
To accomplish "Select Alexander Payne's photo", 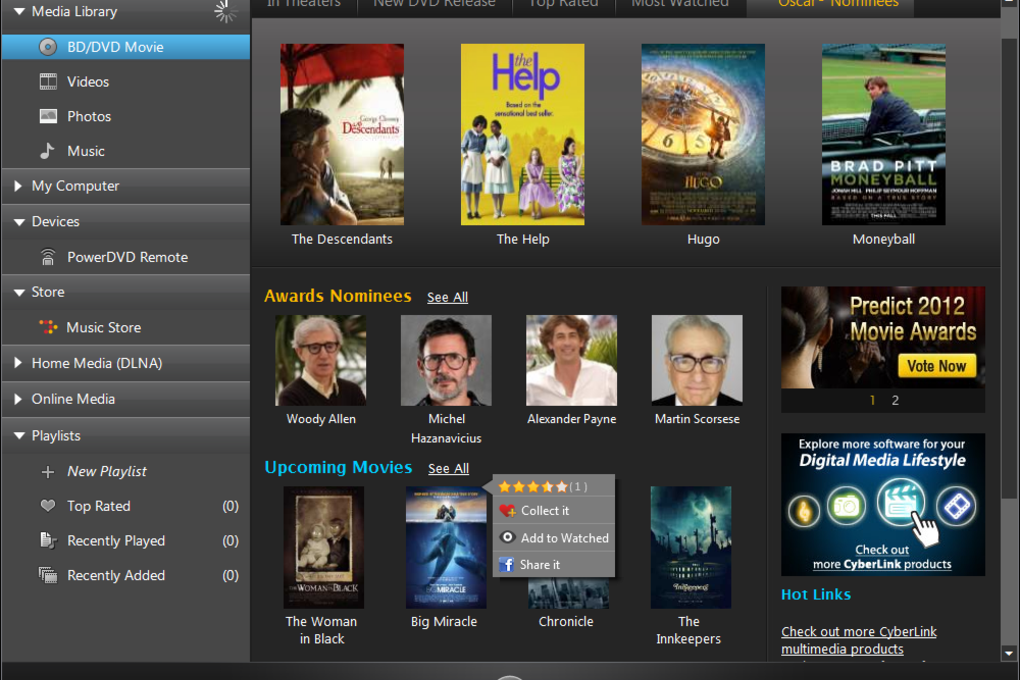I will (x=571, y=360).
